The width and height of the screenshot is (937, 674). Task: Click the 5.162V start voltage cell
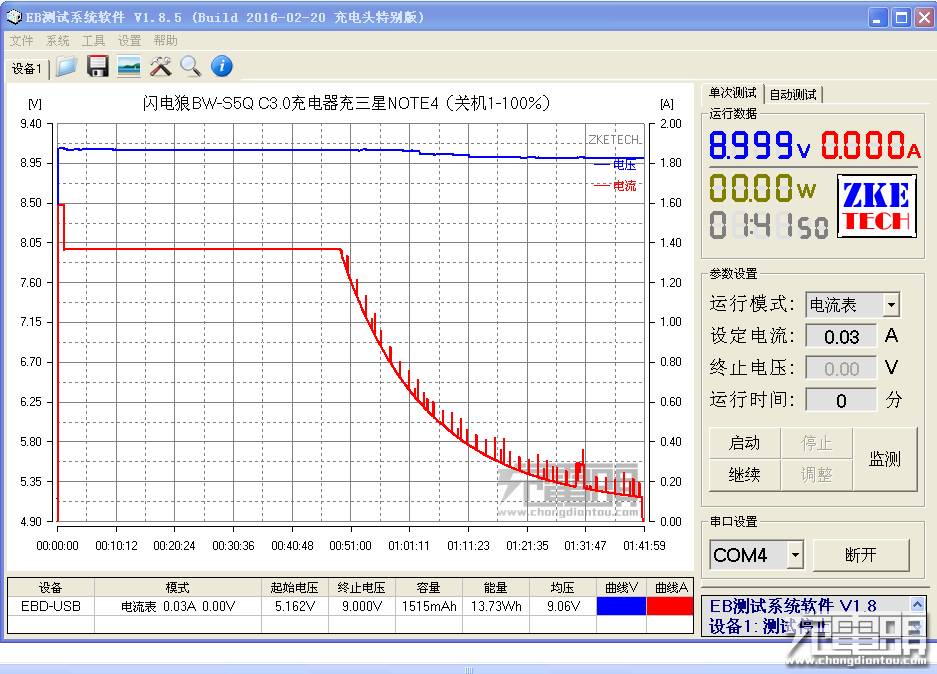(295, 606)
